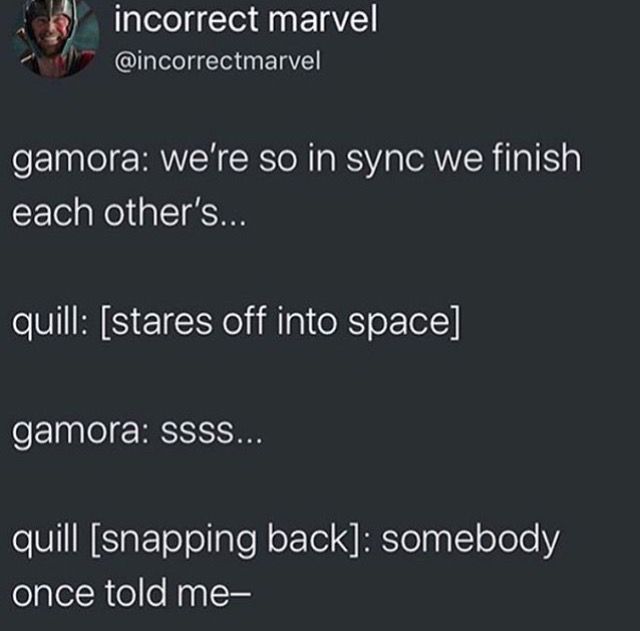Click the "incorrect marvel" display name

click(246, 18)
